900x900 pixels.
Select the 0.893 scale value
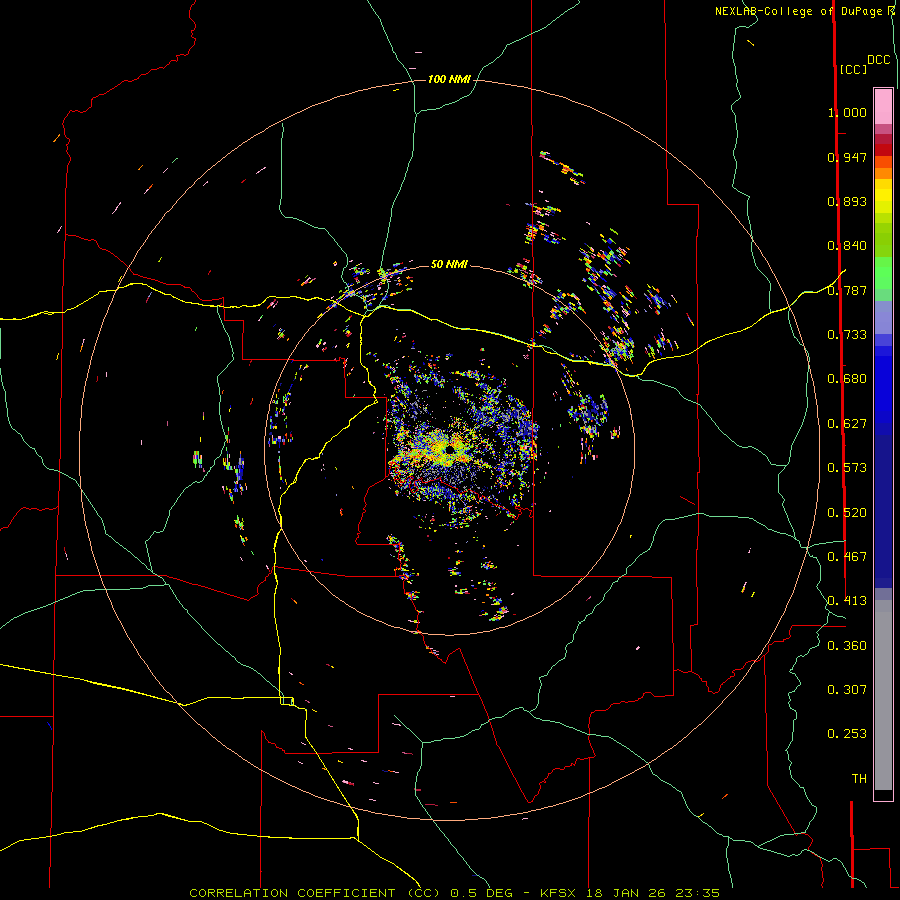point(847,201)
